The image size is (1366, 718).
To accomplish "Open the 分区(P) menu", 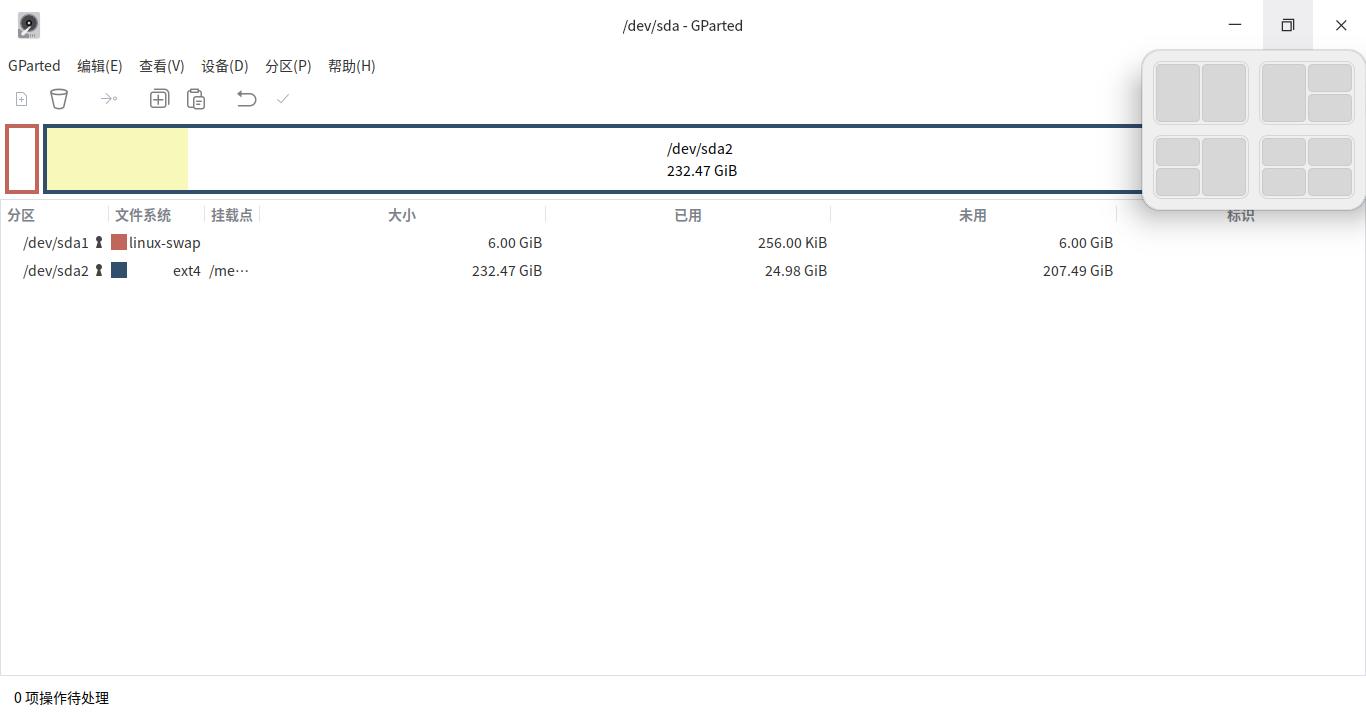I will click(288, 66).
